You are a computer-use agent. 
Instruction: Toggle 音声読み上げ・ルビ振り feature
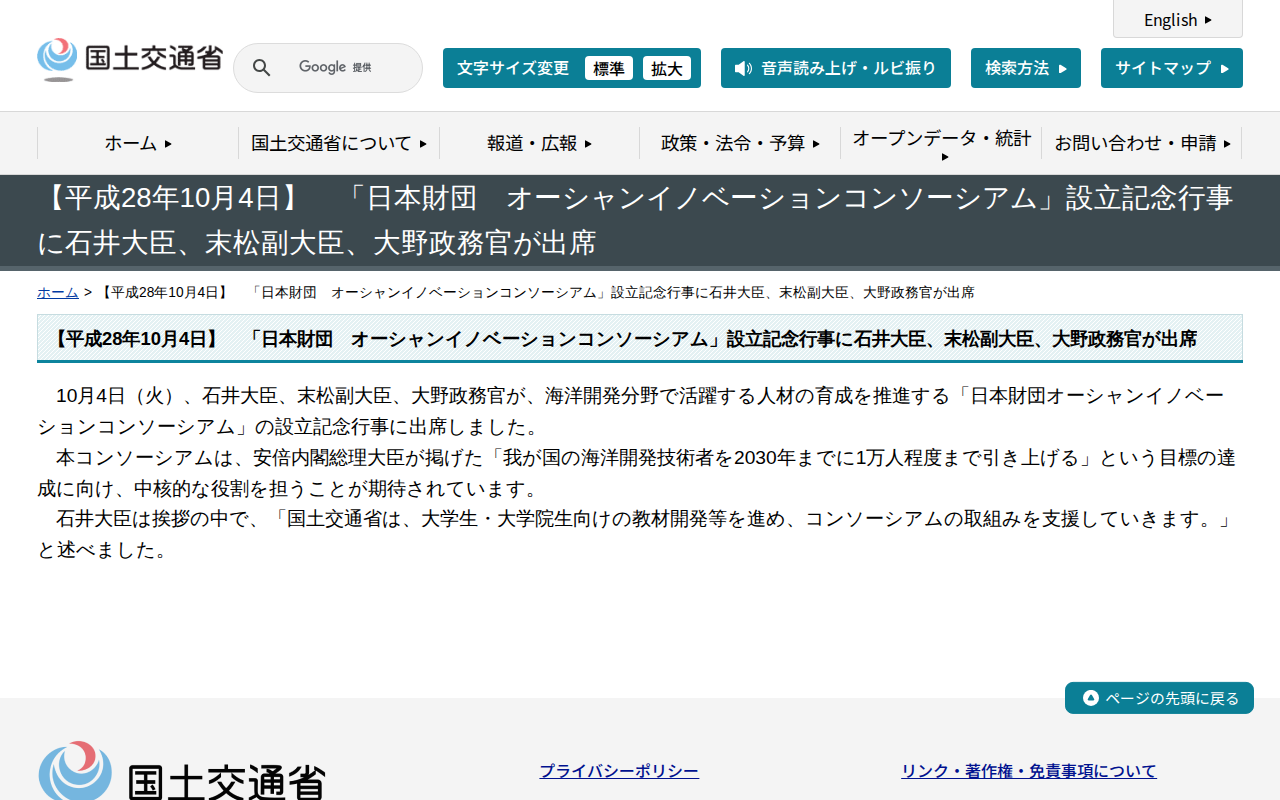point(836,68)
